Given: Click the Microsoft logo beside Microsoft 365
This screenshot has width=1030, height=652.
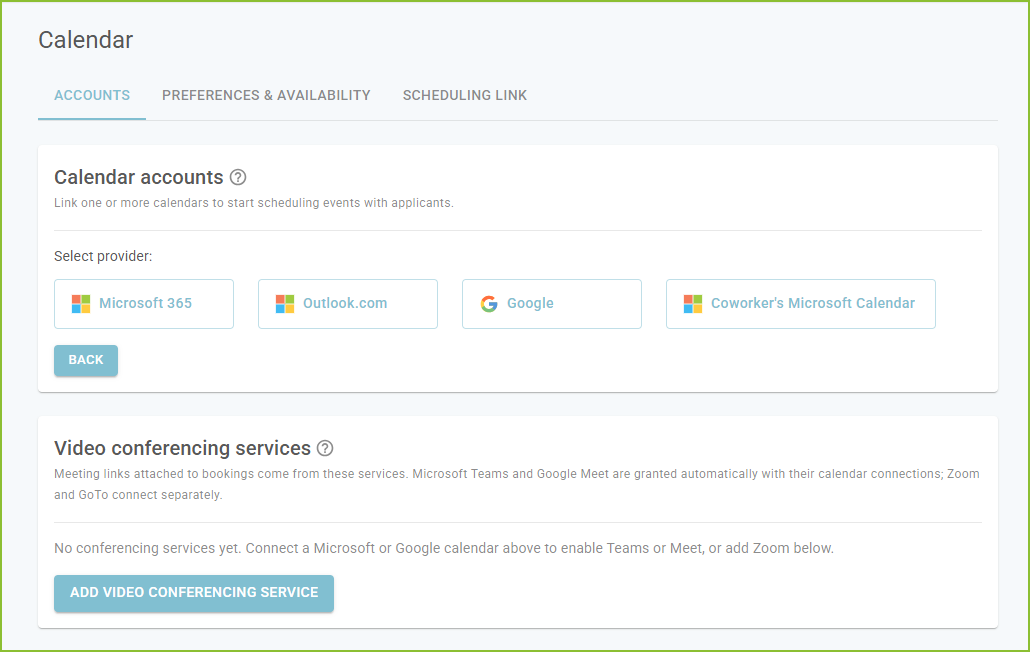Looking at the screenshot, I should (x=81, y=303).
